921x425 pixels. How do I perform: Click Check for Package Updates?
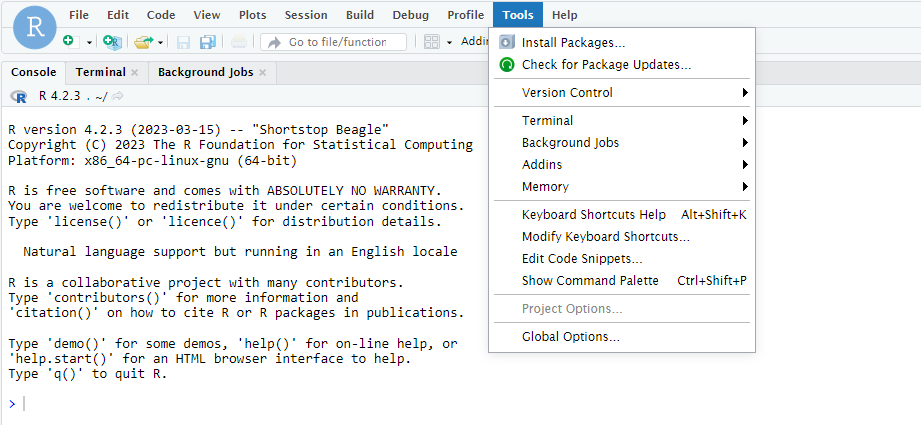click(x=606, y=65)
